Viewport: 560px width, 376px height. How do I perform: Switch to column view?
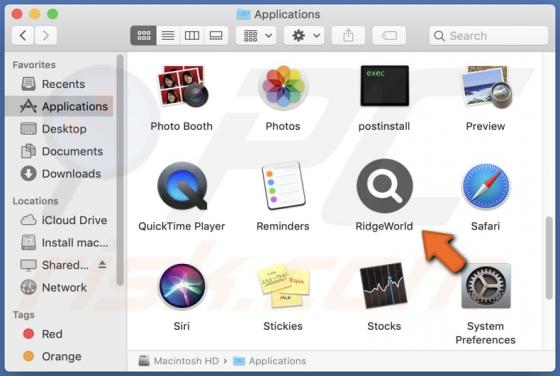[x=192, y=35]
